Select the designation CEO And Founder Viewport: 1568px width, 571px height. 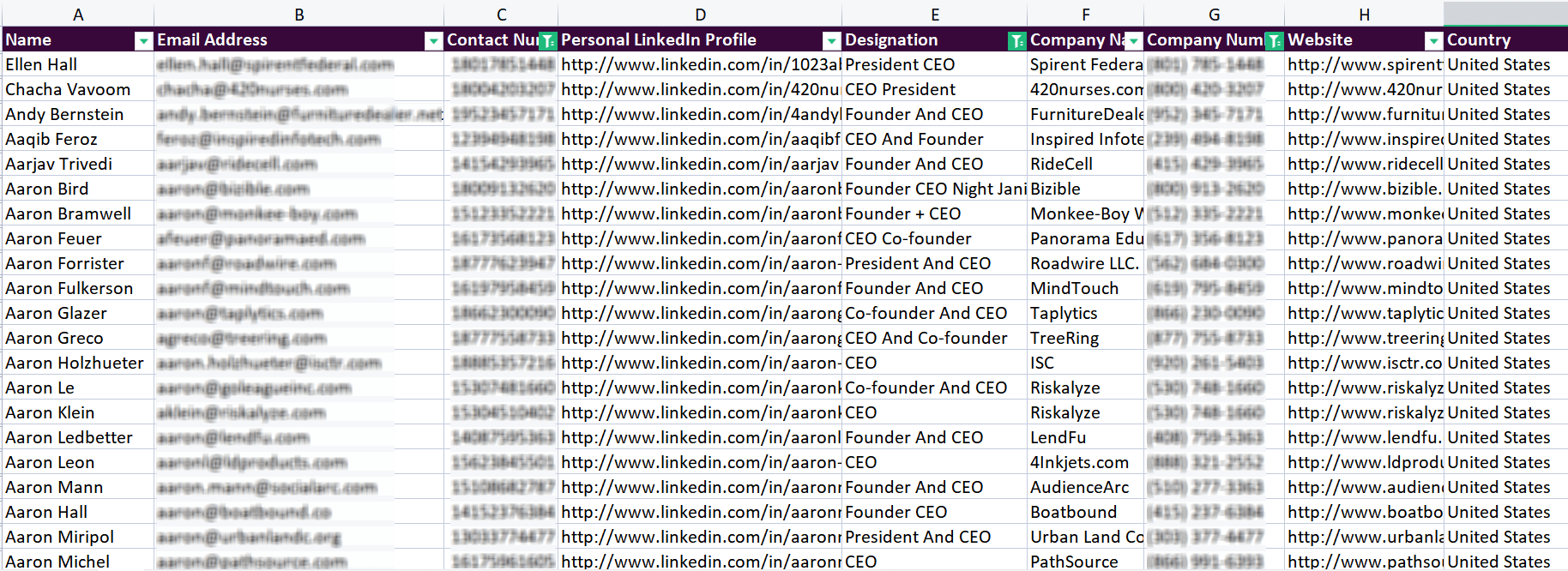pos(935,139)
